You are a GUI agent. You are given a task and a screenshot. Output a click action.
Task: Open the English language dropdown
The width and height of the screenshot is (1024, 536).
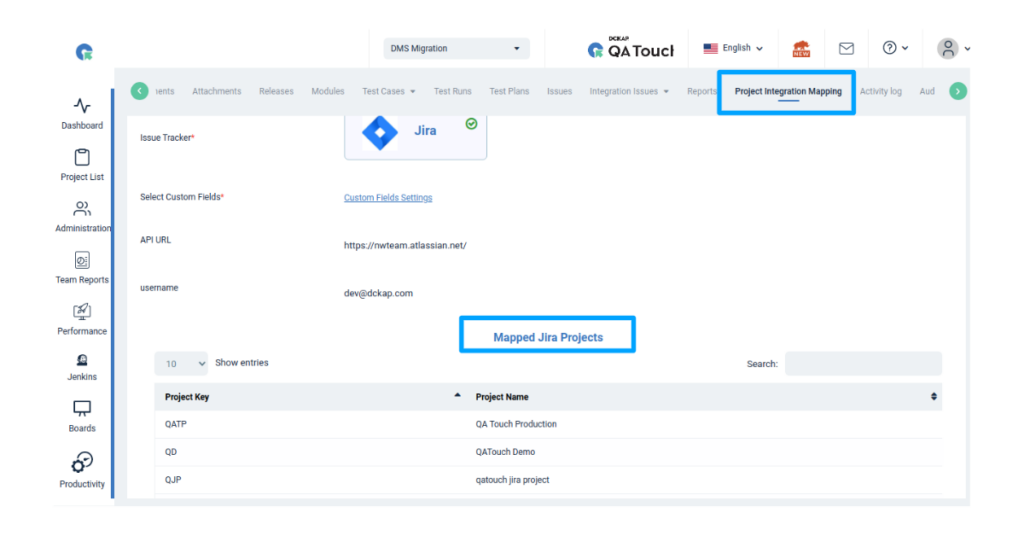733,48
